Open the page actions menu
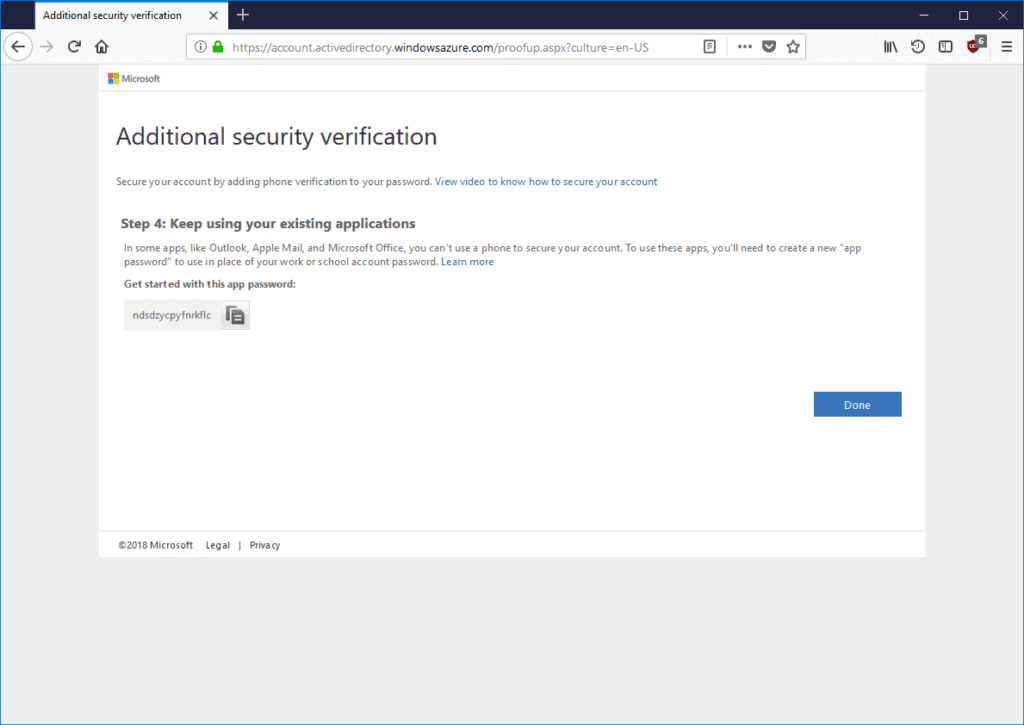 (x=744, y=46)
